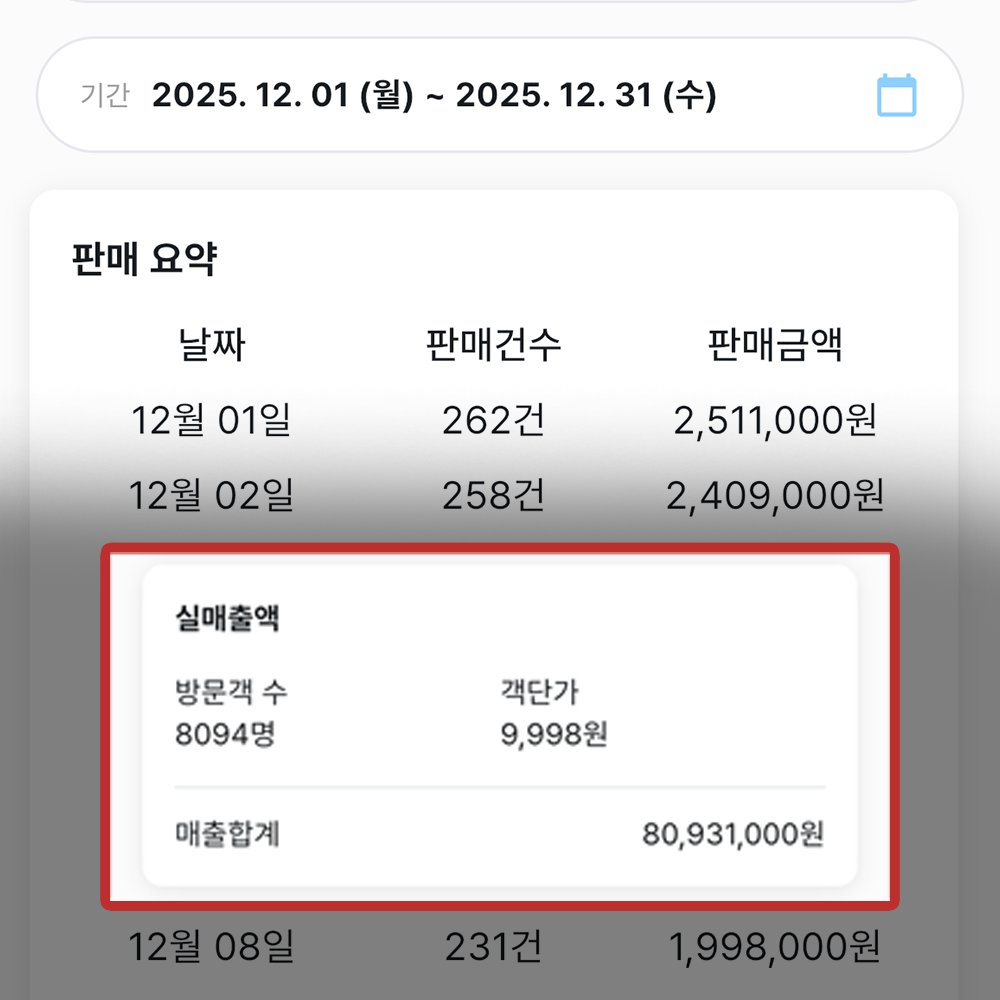Open the 12월 02일 sales row
Image resolution: width=1000 pixels, height=1000 pixels.
pos(211,495)
